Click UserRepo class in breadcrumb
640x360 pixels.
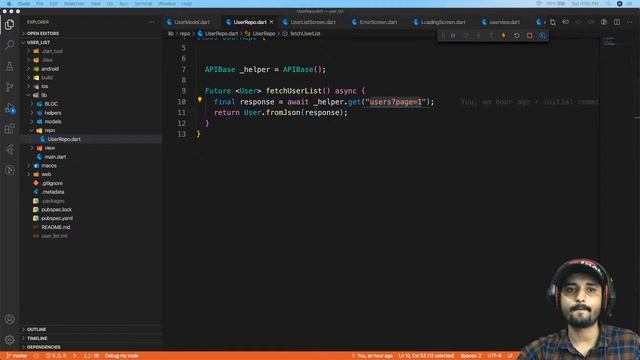[260, 34]
